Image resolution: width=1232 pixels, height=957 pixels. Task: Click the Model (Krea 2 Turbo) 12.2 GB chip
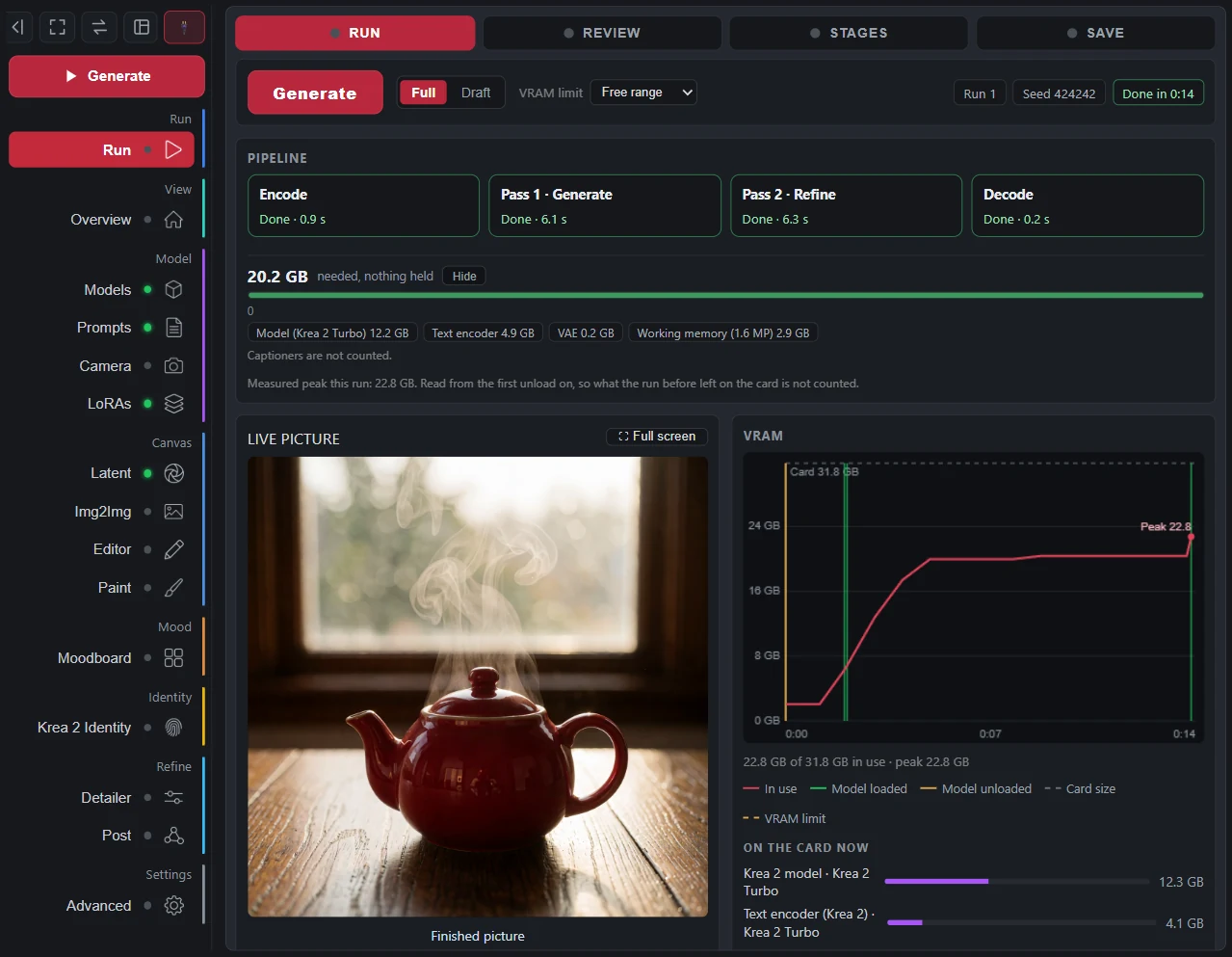pos(332,333)
